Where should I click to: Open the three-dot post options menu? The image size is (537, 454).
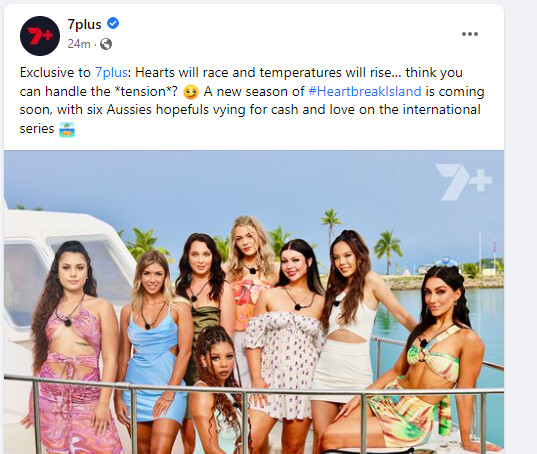point(470,34)
